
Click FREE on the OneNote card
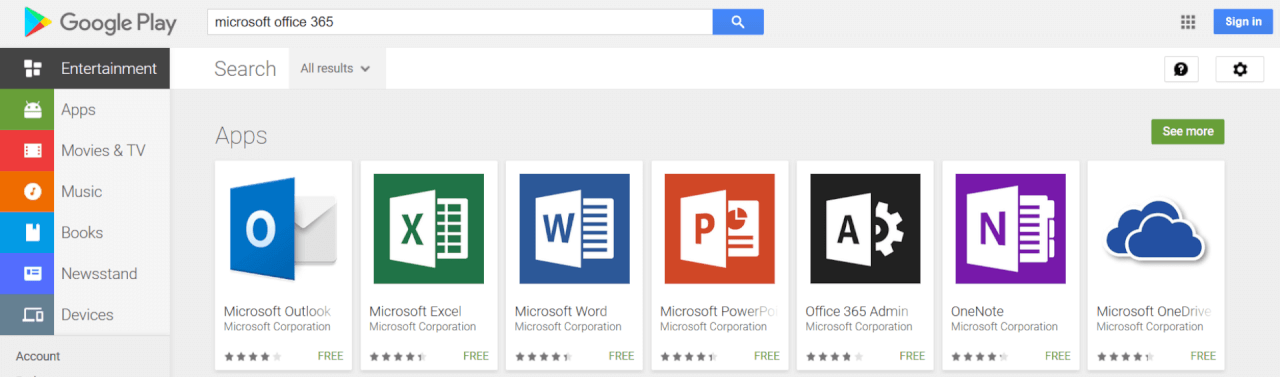(x=1058, y=356)
